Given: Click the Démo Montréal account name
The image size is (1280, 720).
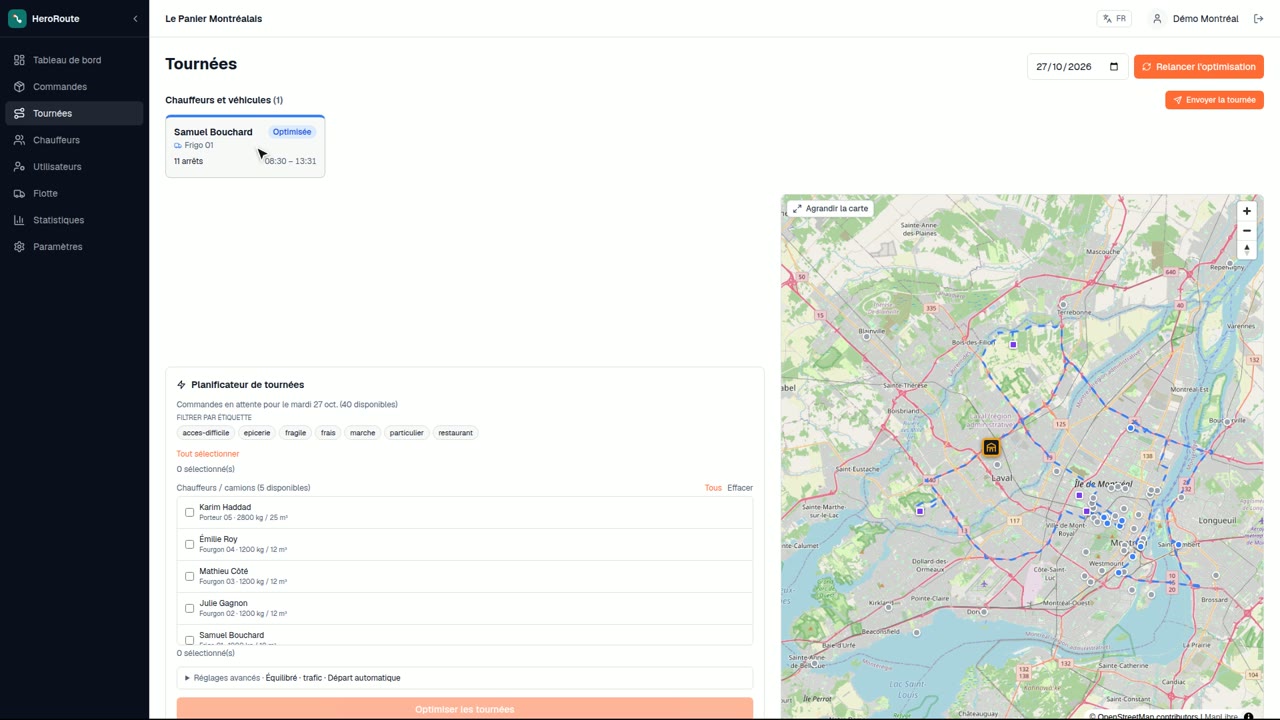Looking at the screenshot, I should point(1205,19).
